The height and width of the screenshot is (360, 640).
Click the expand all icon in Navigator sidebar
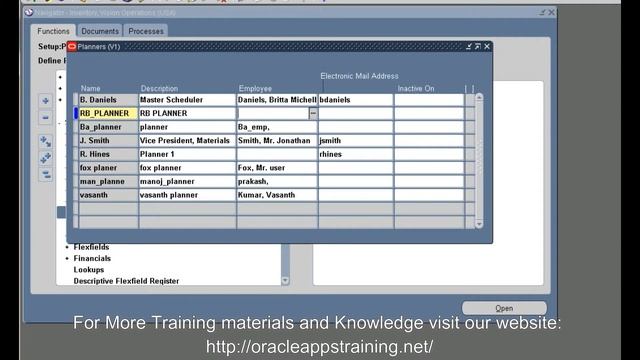45,158
